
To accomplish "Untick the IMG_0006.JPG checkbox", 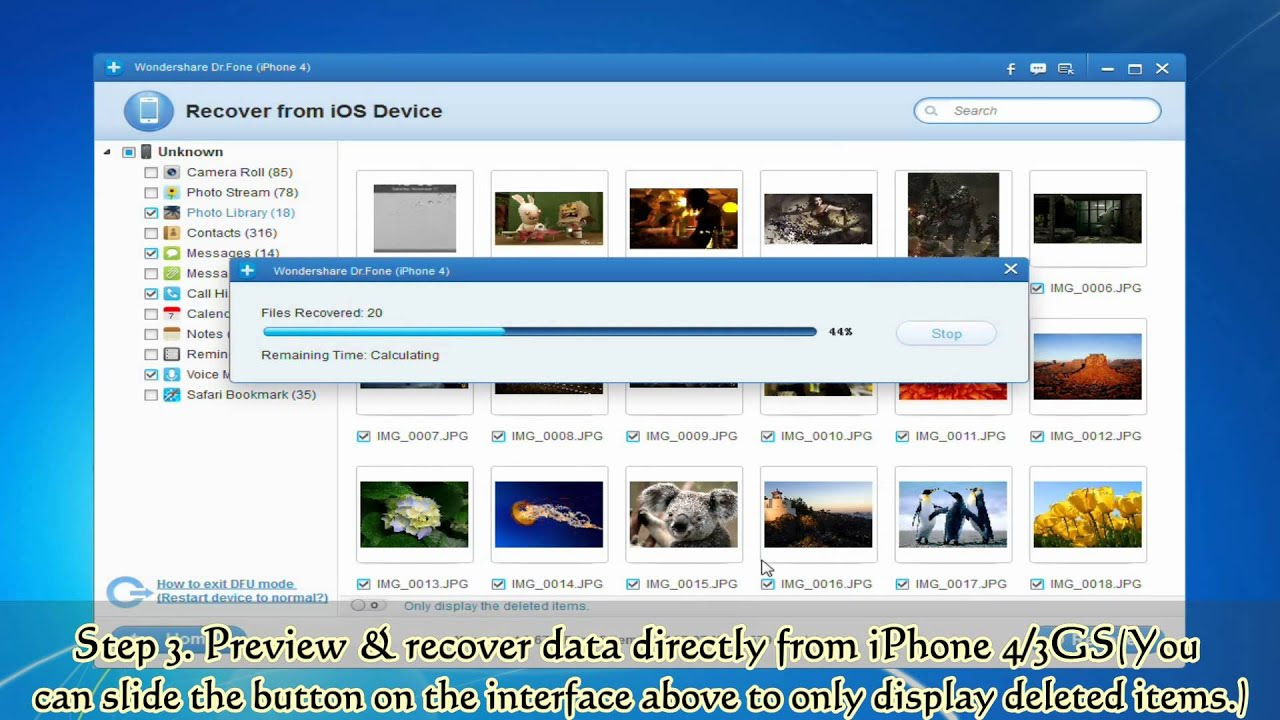I will click(1037, 288).
